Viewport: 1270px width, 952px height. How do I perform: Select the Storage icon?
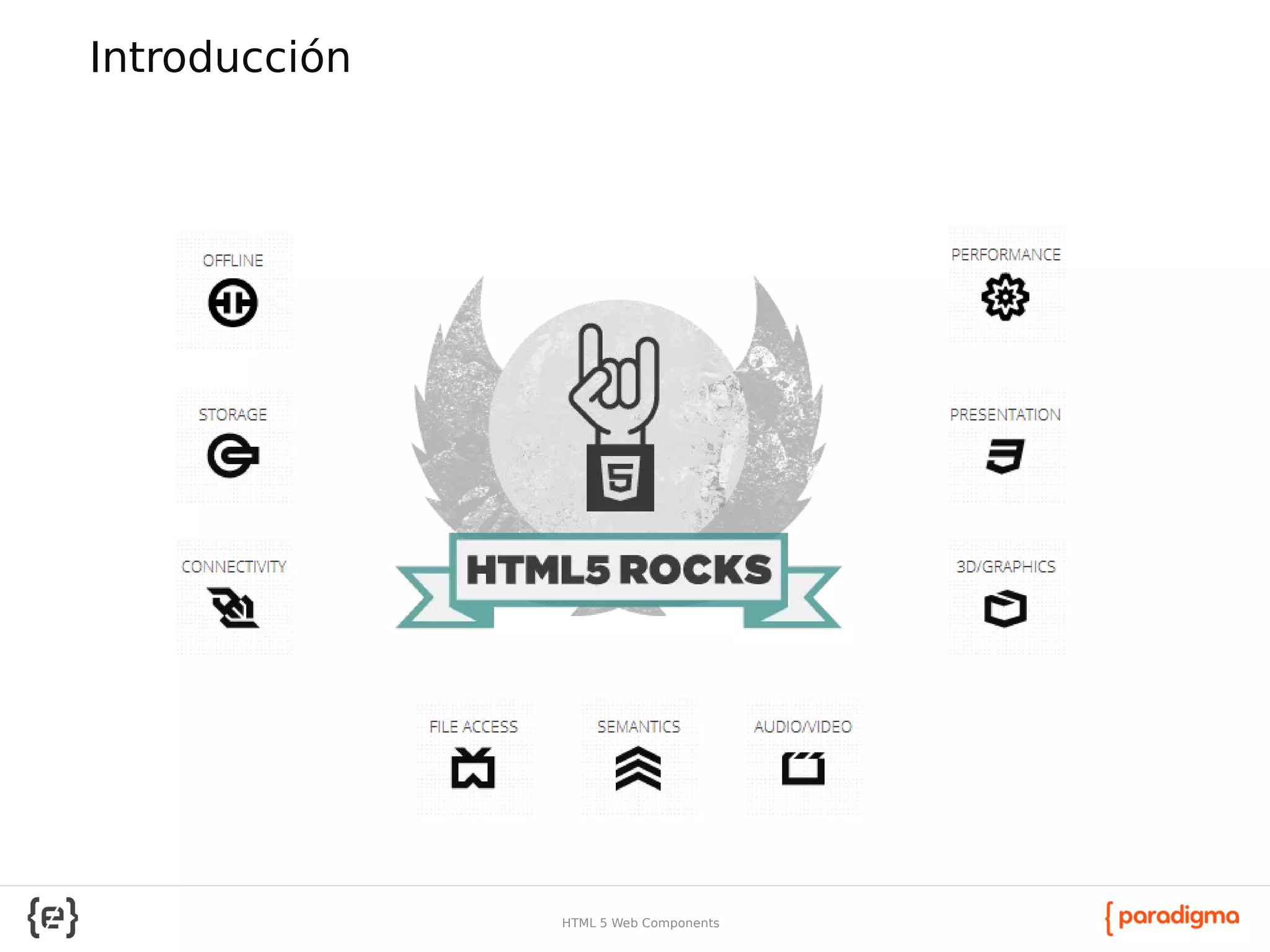(233, 456)
